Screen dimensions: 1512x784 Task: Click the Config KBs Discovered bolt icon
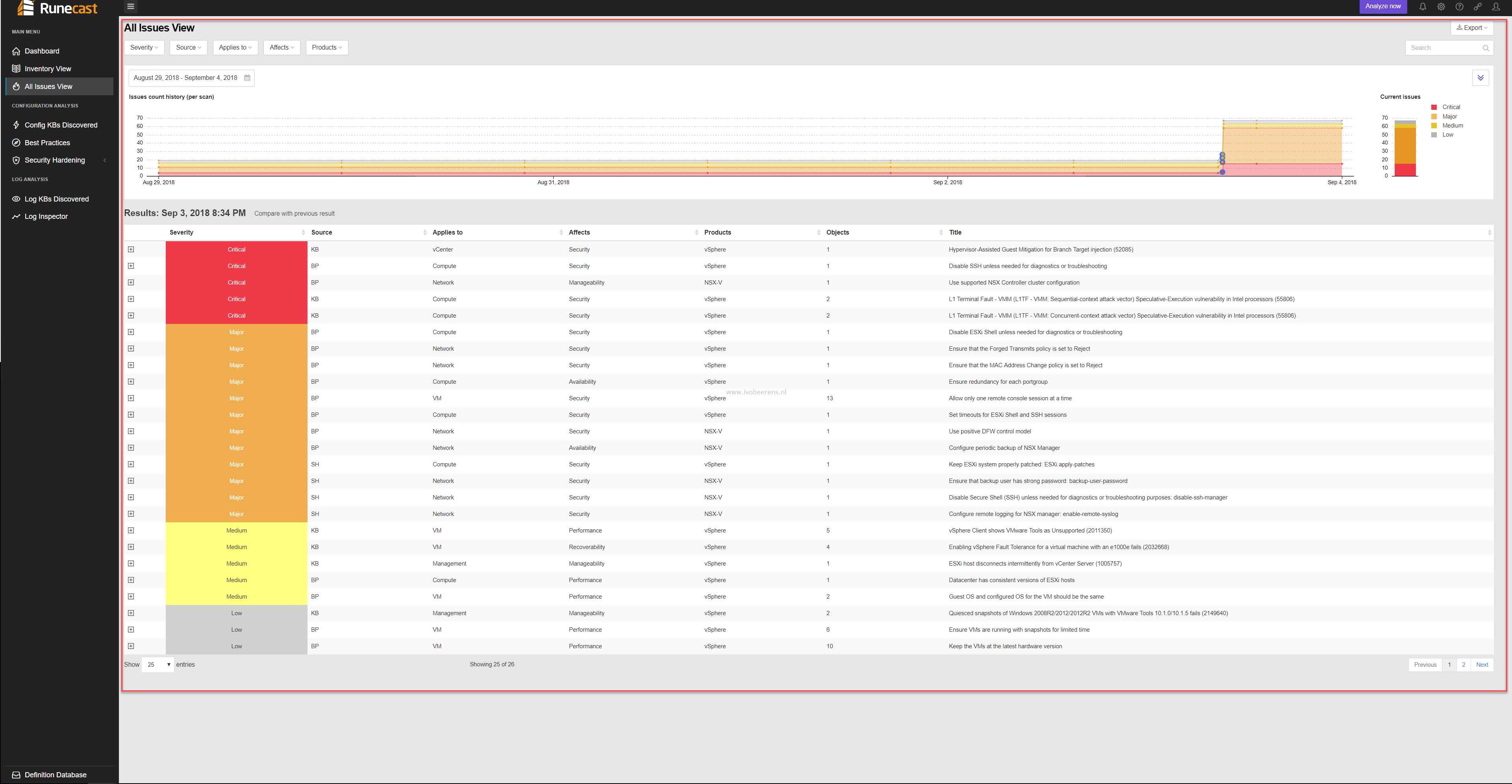(x=17, y=125)
